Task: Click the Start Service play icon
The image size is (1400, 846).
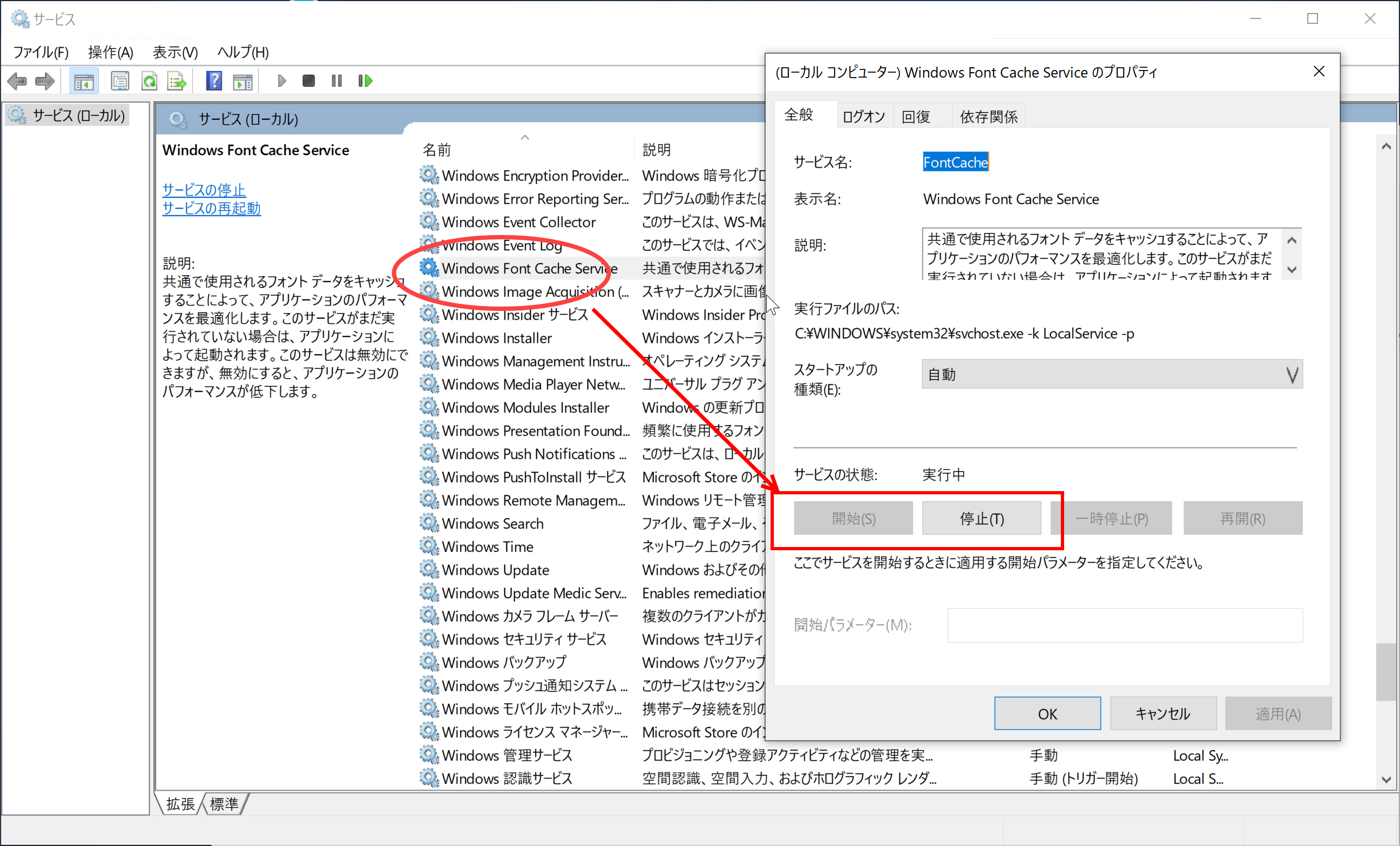Action: [281, 81]
